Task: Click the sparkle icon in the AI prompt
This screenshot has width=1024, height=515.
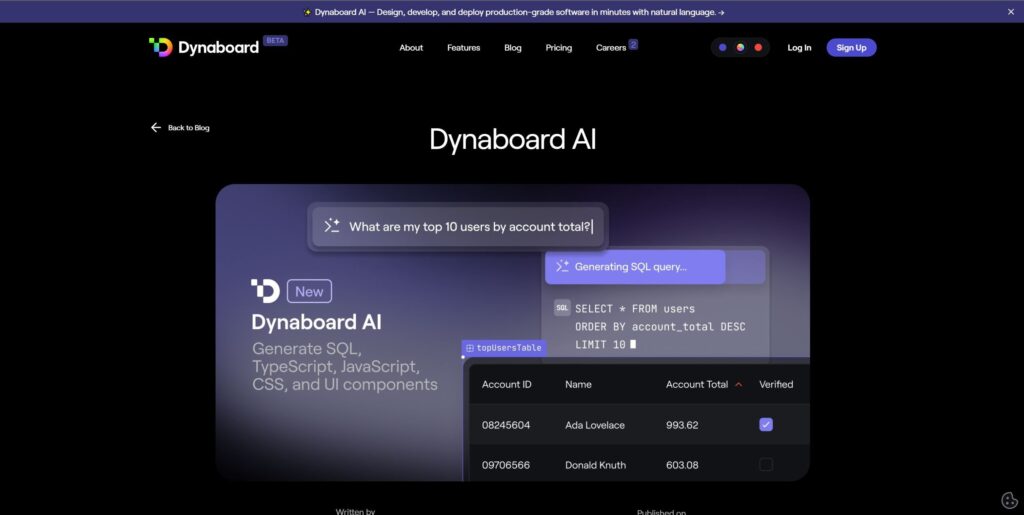Action: [332, 226]
